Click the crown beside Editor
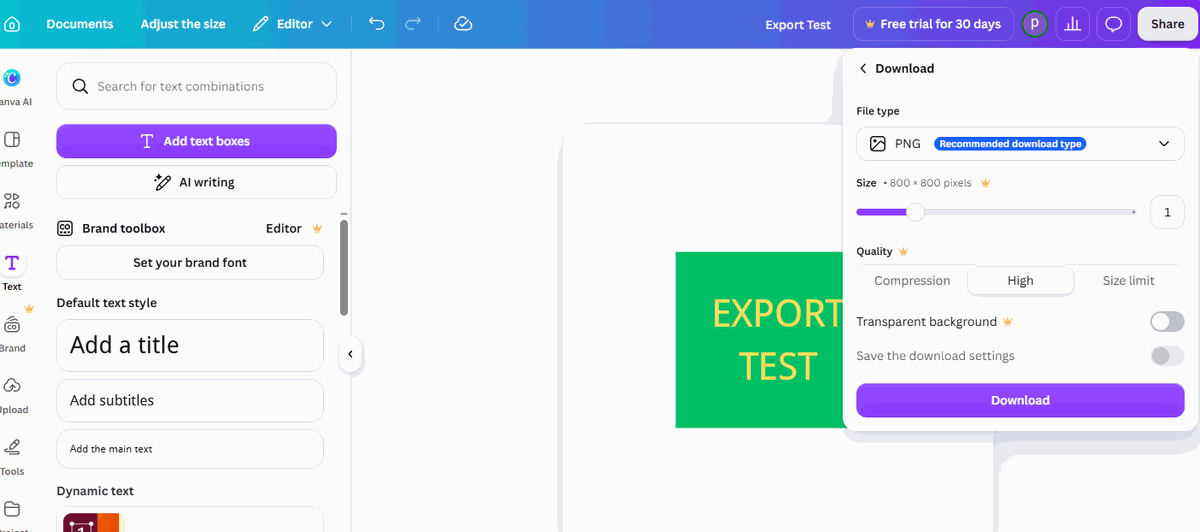1200x532 pixels. point(317,228)
